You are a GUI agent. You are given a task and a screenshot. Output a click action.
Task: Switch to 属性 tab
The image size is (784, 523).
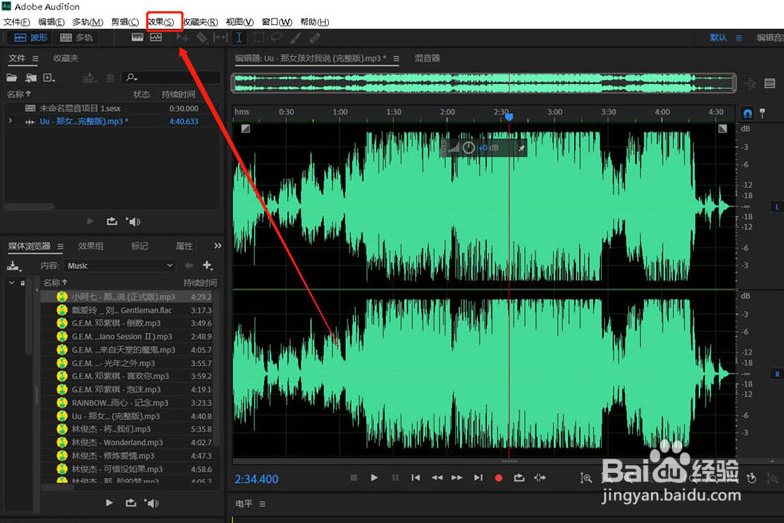[184, 246]
